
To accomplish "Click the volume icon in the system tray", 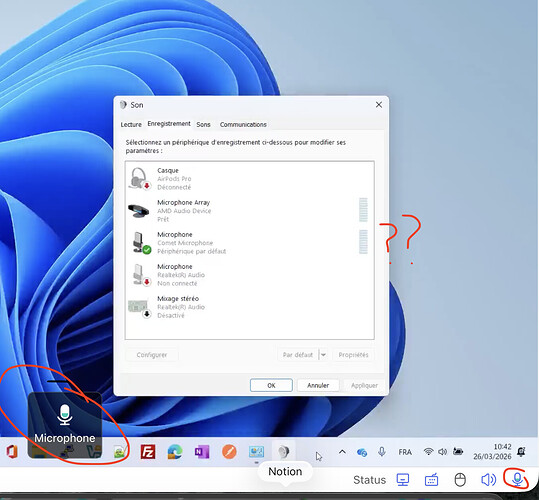I will click(442, 452).
